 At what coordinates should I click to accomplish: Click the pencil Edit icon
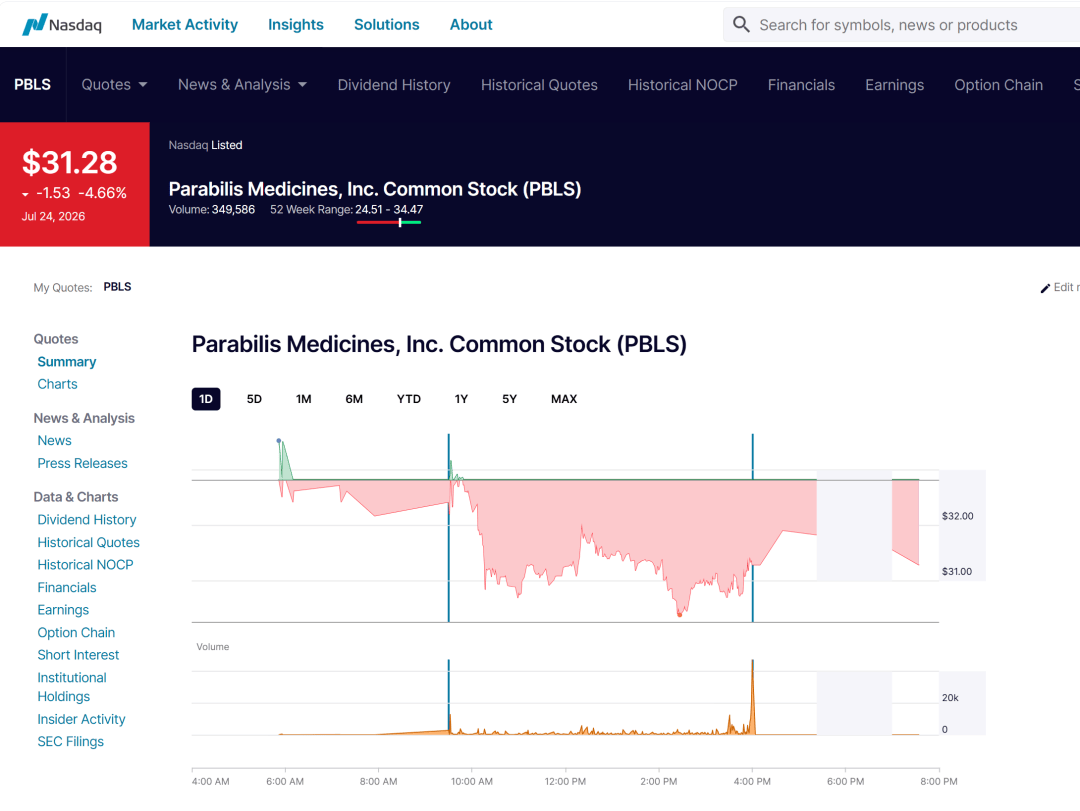click(x=1045, y=288)
